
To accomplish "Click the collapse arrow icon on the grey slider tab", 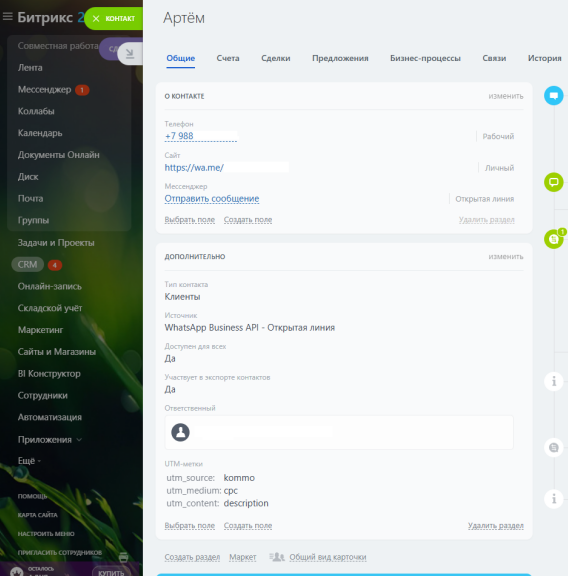I will [x=130, y=54].
